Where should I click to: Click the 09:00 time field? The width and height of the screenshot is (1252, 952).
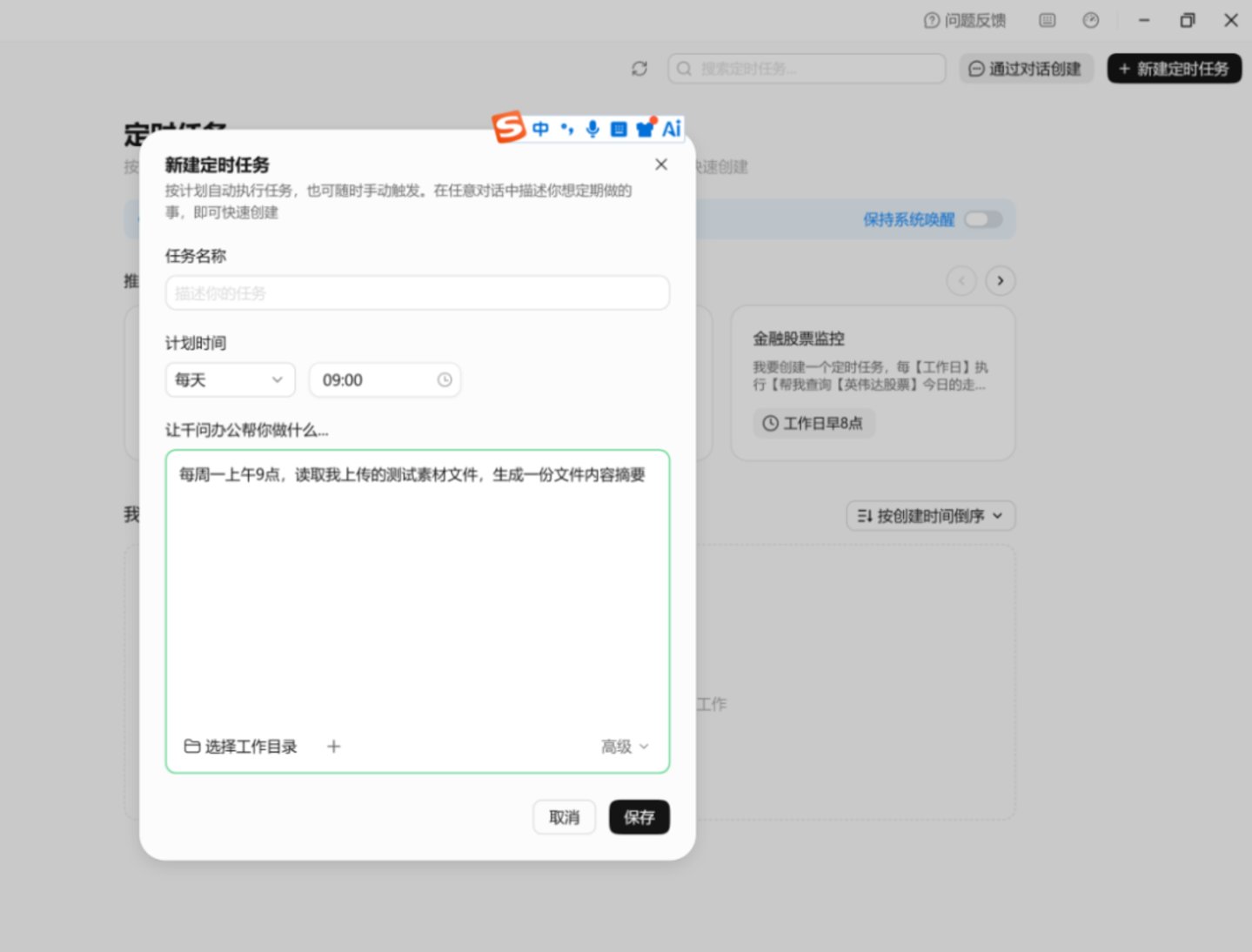tap(385, 380)
